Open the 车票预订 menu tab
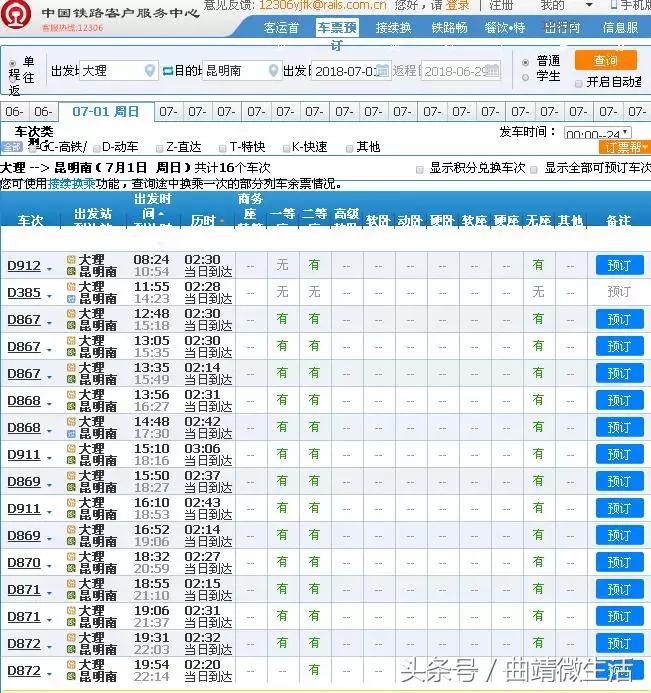This screenshot has width=651, height=693. 337,28
